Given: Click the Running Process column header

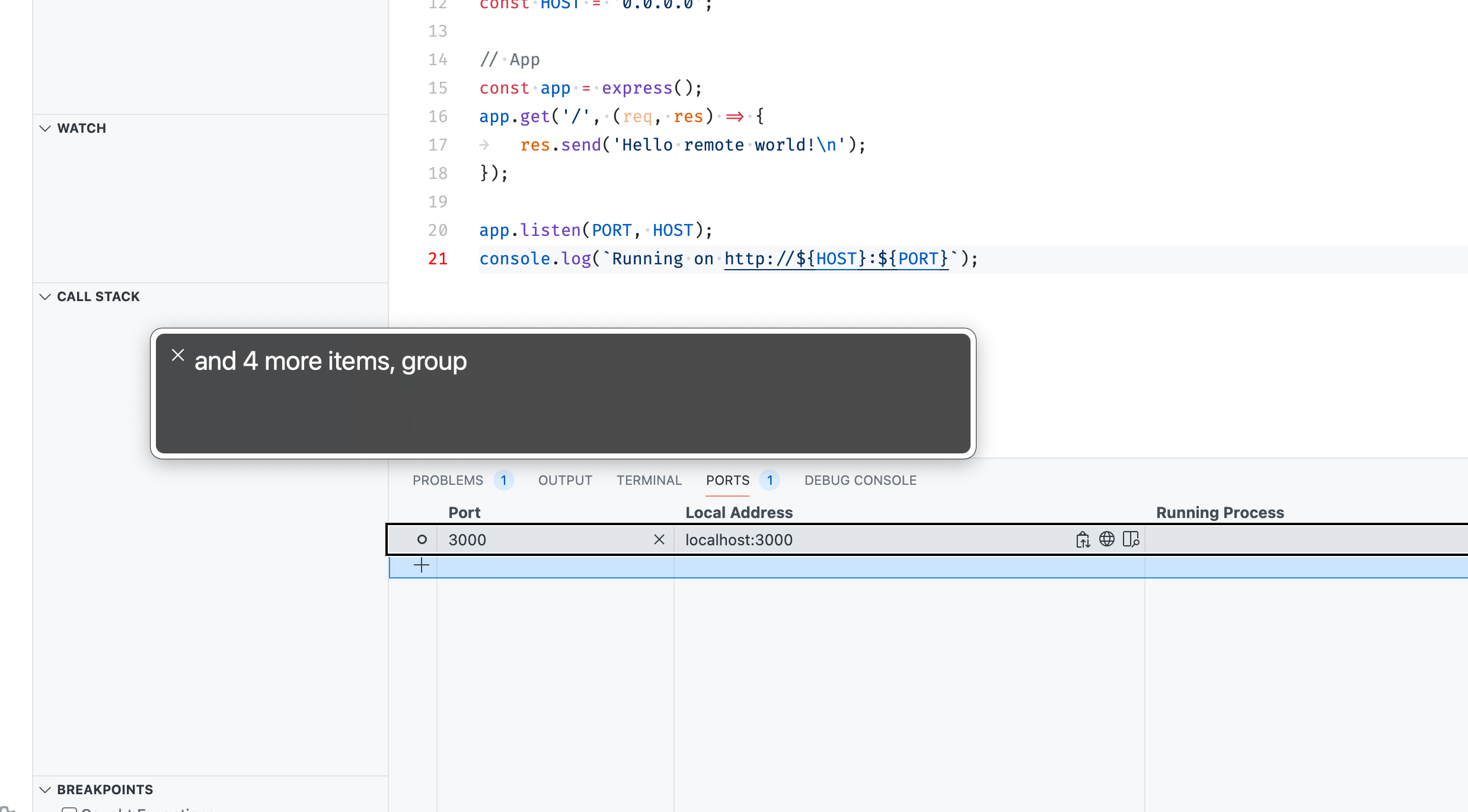Looking at the screenshot, I should click(1220, 513).
